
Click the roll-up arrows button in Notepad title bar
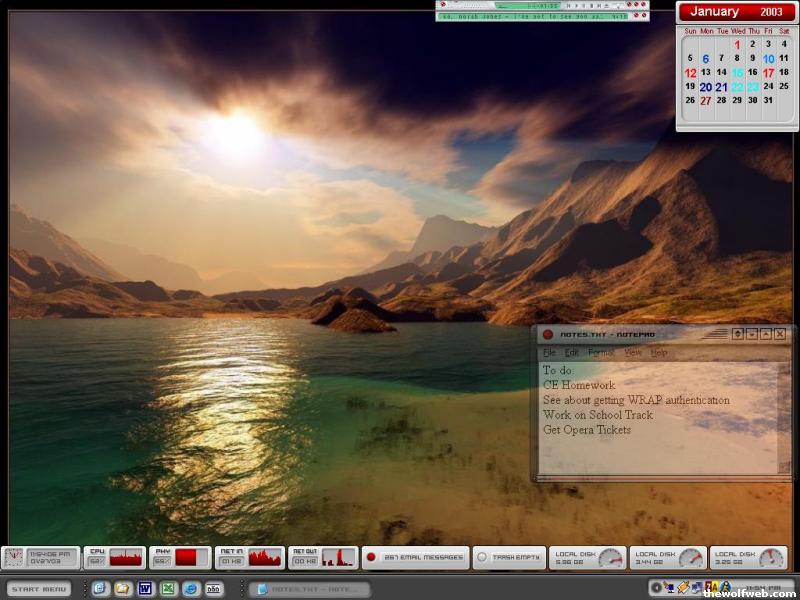[x=737, y=334]
